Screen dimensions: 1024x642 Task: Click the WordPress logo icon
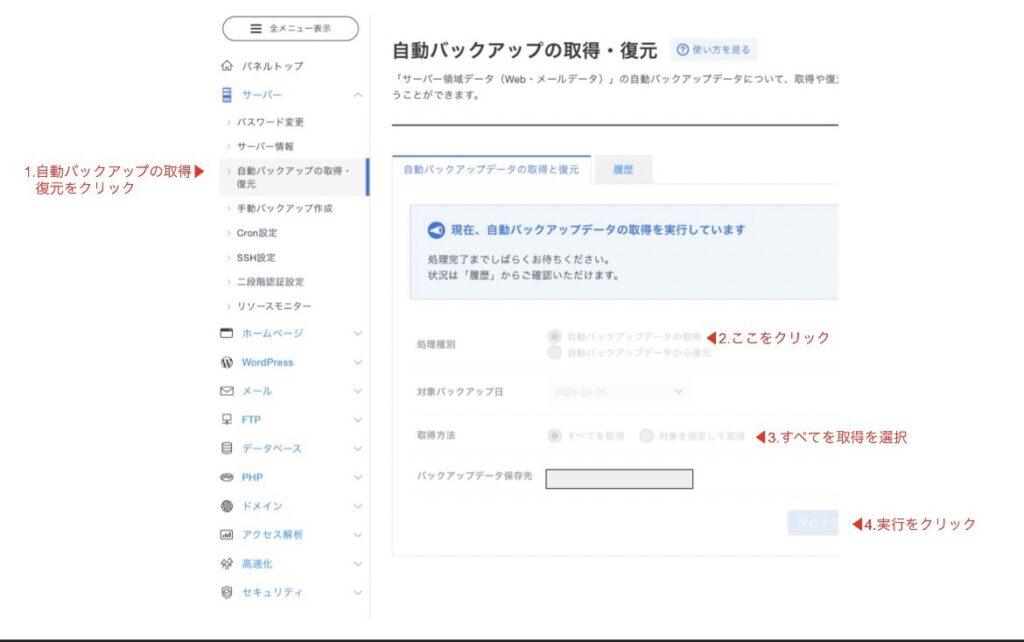[x=226, y=362]
